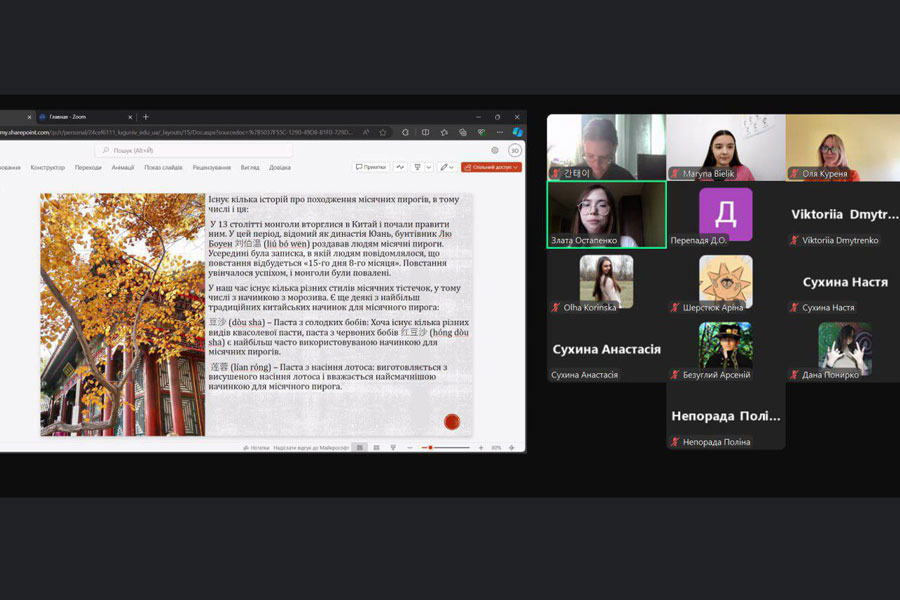Open the account profile circle
This screenshot has height=600, width=900.
515,150
